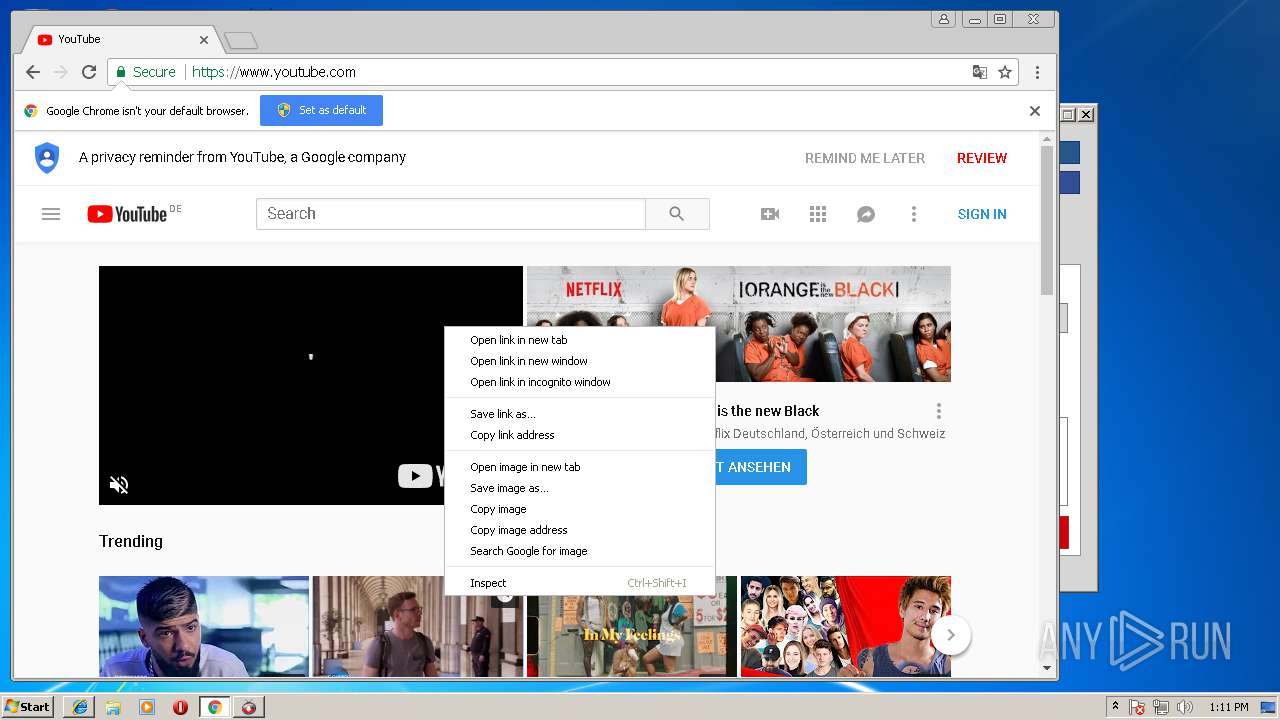Image resolution: width=1280 pixels, height=720 pixels.
Task: Choose Open image in new tab
Action: tap(580, 467)
